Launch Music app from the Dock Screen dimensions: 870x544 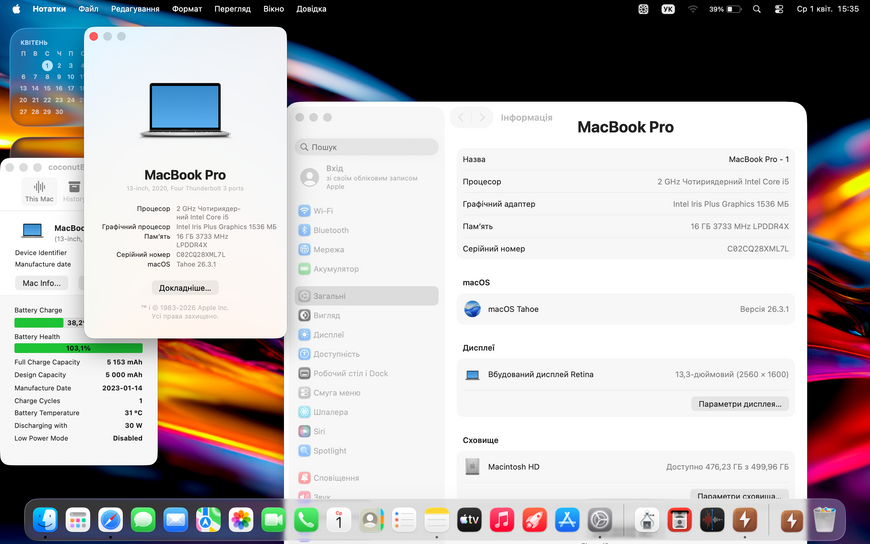pyautogui.click(x=502, y=520)
